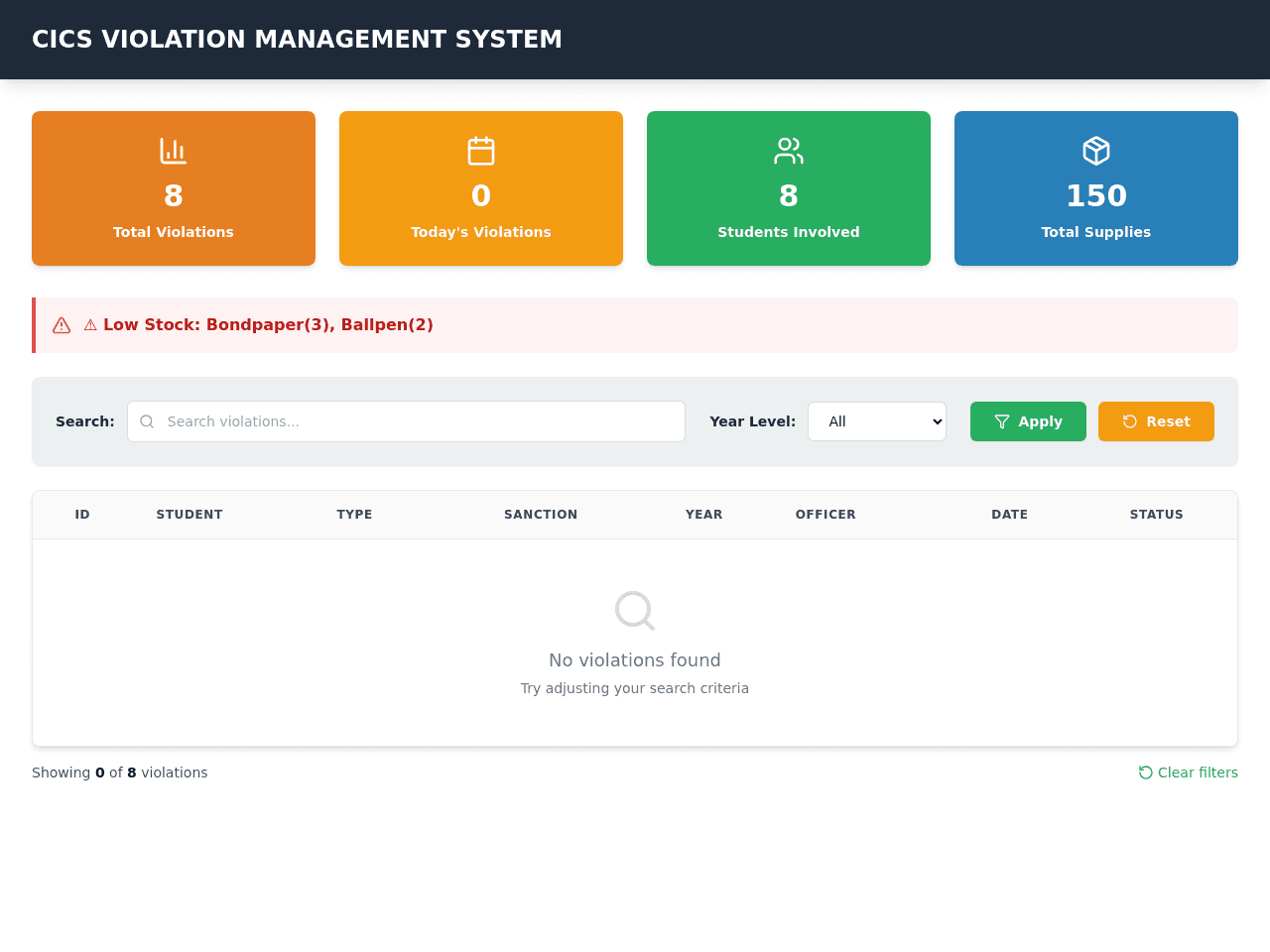Click the calendar icon on Today's Violations card
The height and width of the screenshot is (952, 1270).
(x=481, y=151)
